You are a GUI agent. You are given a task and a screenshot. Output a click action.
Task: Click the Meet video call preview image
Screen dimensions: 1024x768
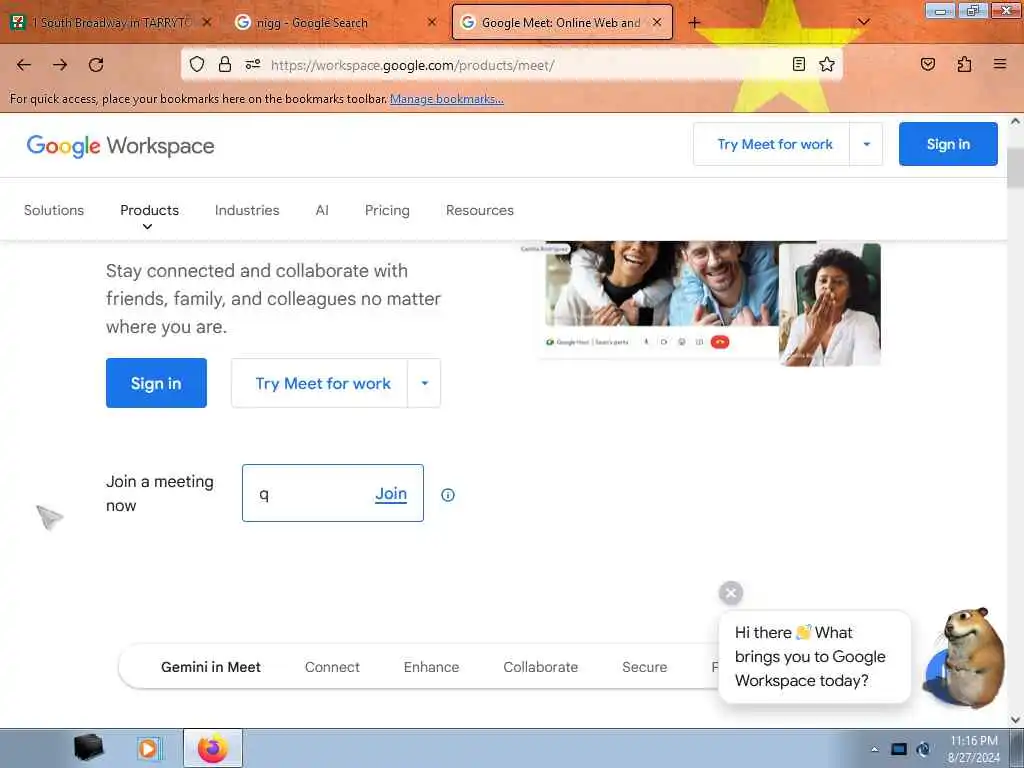pos(709,302)
